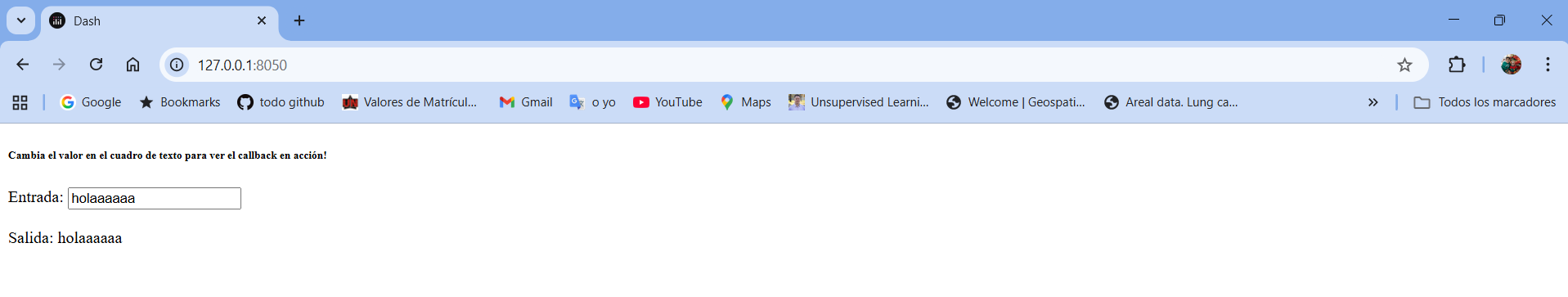This screenshot has height=297, width=1568.
Task: Open the apps grid in bookmarks bar
Action: [20, 102]
